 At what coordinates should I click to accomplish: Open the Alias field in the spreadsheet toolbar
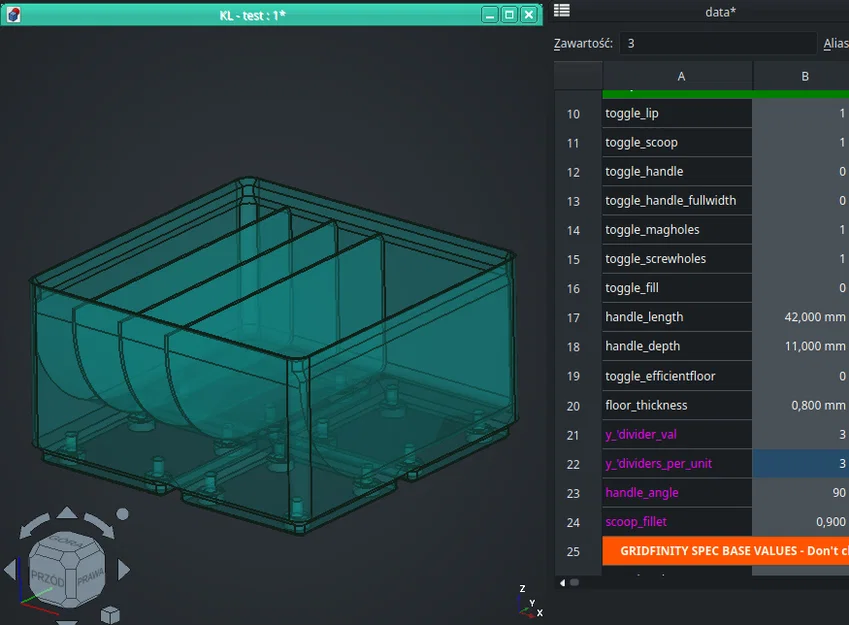coord(838,43)
